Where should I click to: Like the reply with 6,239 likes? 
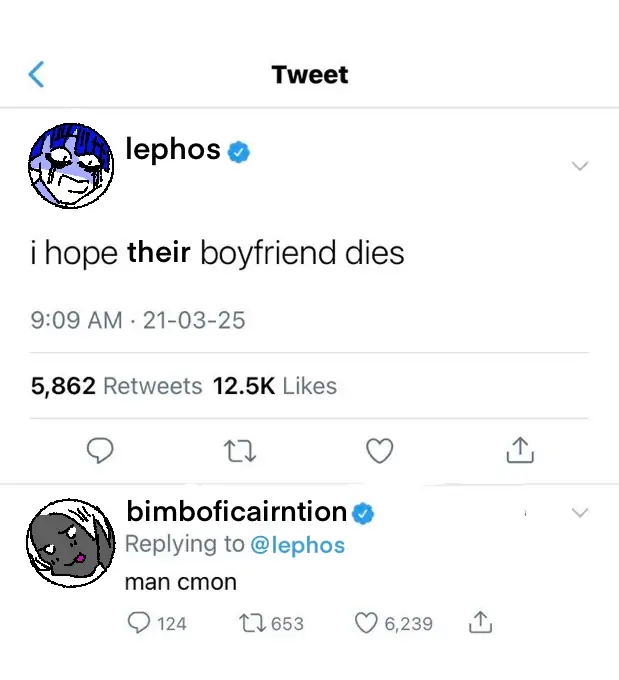click(368, 623)
